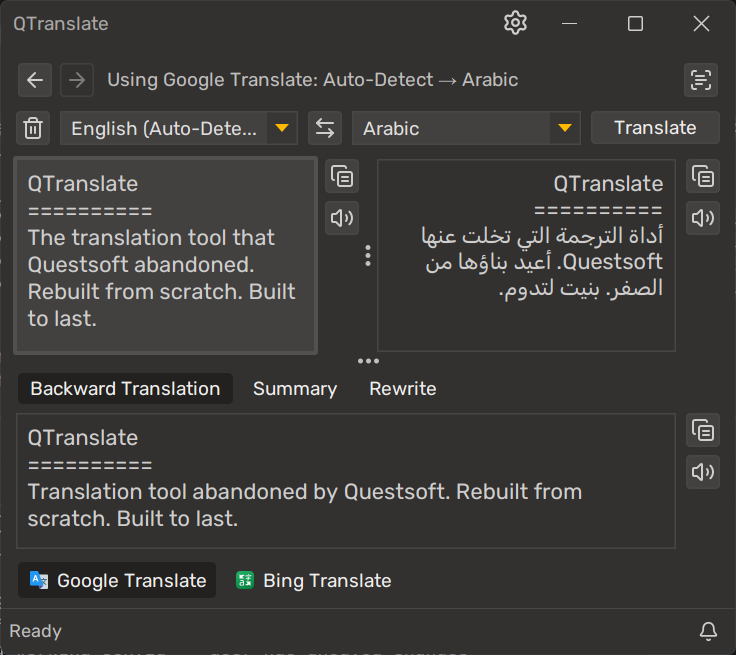Copy the Arabic translation

(x=703, y=176)
